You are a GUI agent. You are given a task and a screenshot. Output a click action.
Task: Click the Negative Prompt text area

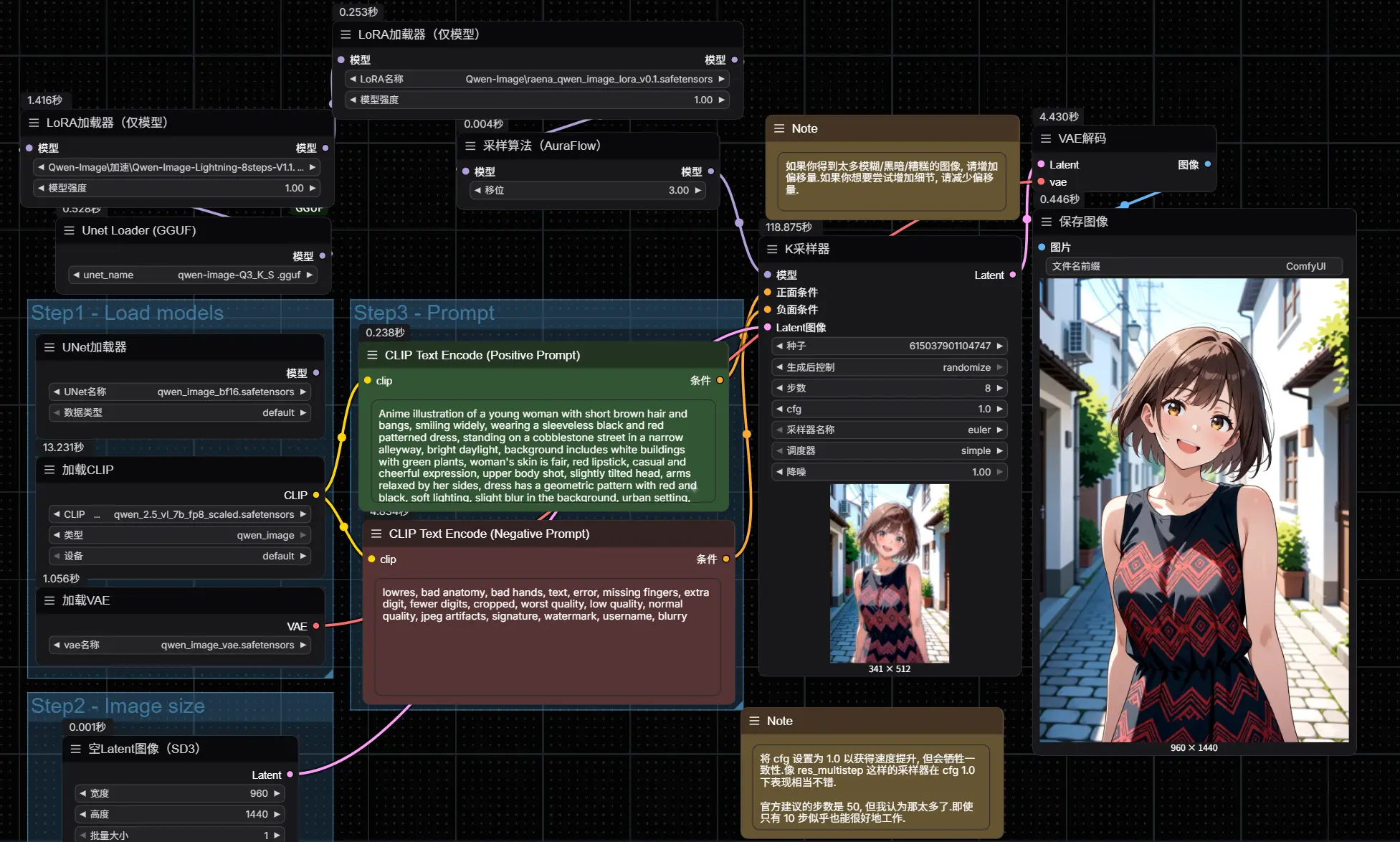pyautogui.click(x=547, y=636)
